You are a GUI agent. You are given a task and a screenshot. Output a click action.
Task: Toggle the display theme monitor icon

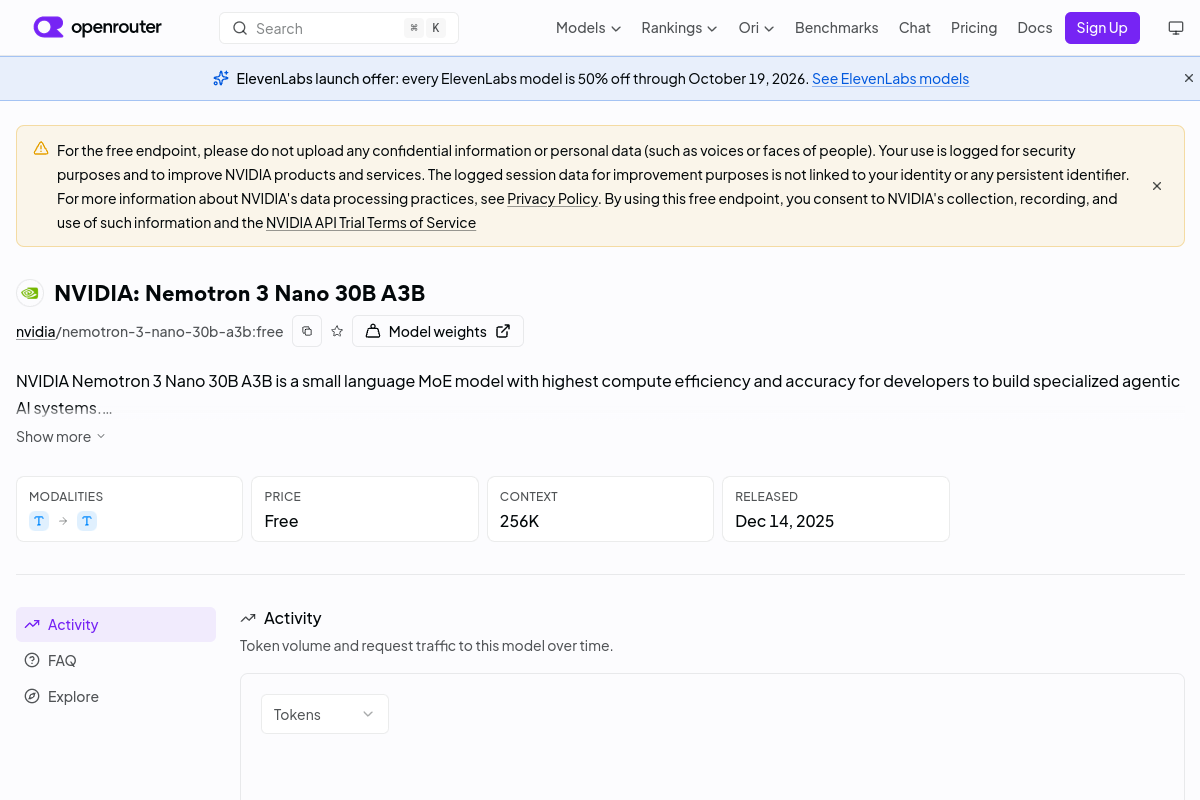click(1176, 28)
